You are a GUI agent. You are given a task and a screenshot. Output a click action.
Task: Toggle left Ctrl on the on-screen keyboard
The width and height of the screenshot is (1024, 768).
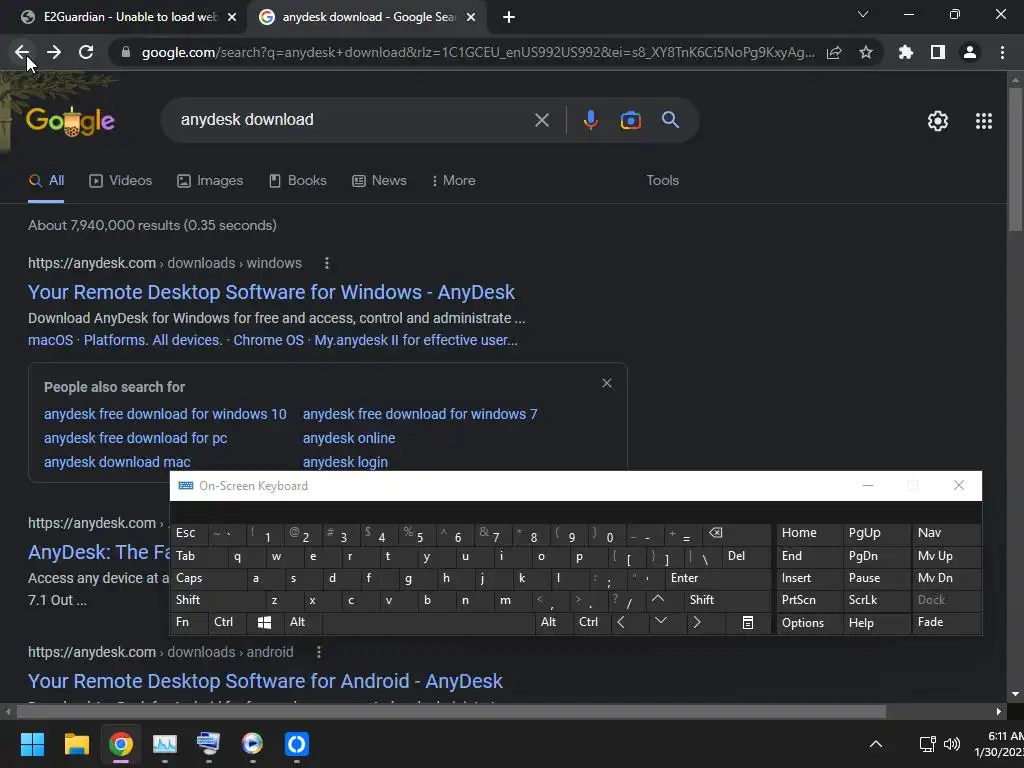[x=227, y=622]
